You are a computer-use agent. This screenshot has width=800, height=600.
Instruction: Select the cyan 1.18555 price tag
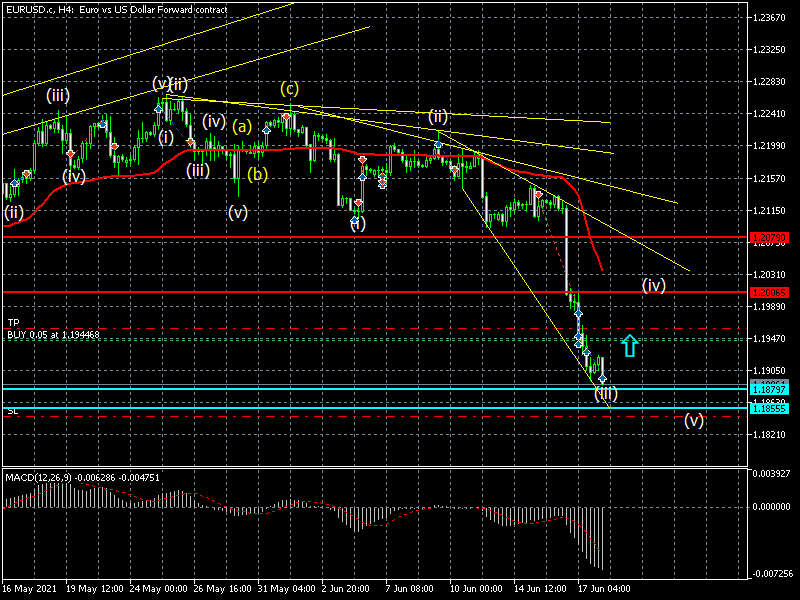pos(773,408)
